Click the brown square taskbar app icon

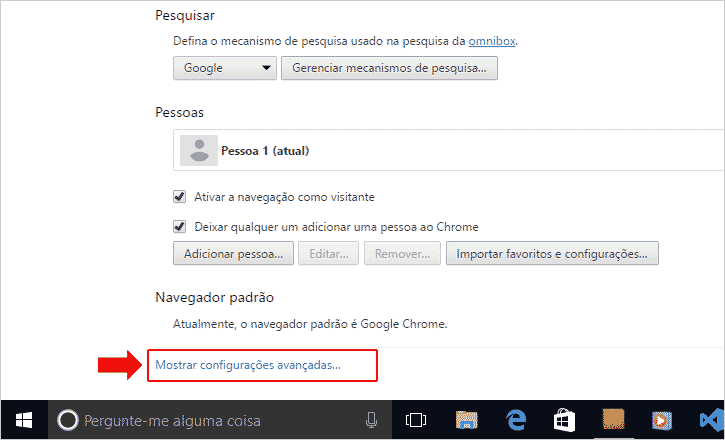tap(613, 421)
